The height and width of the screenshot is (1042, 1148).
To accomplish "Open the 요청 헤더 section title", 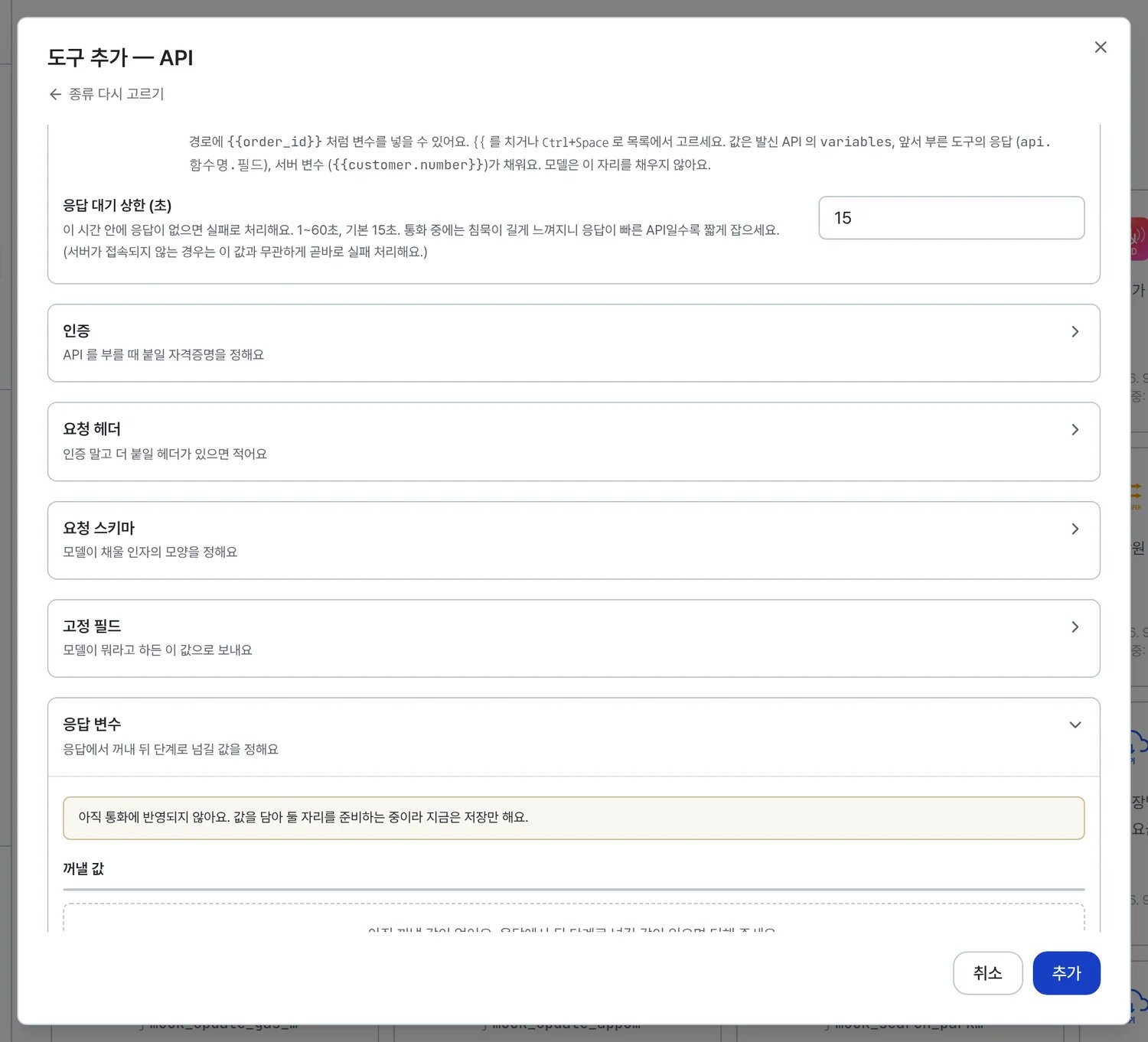I will click(92, 429).
